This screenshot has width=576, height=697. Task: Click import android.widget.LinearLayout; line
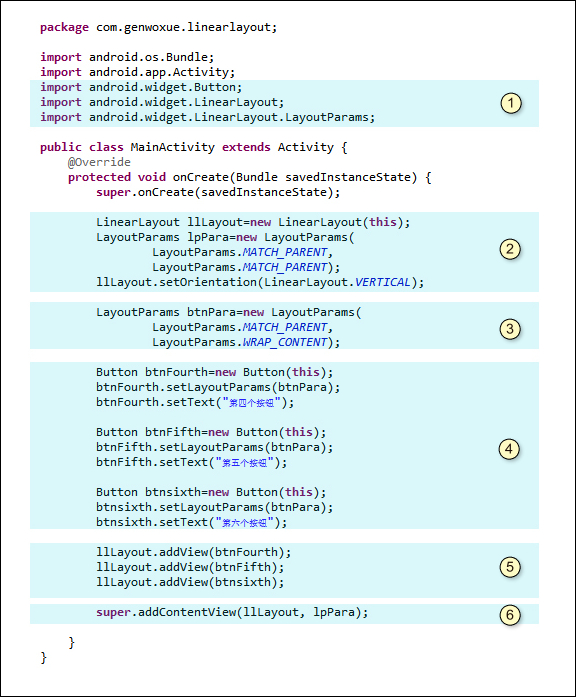[x=162, y=102]
